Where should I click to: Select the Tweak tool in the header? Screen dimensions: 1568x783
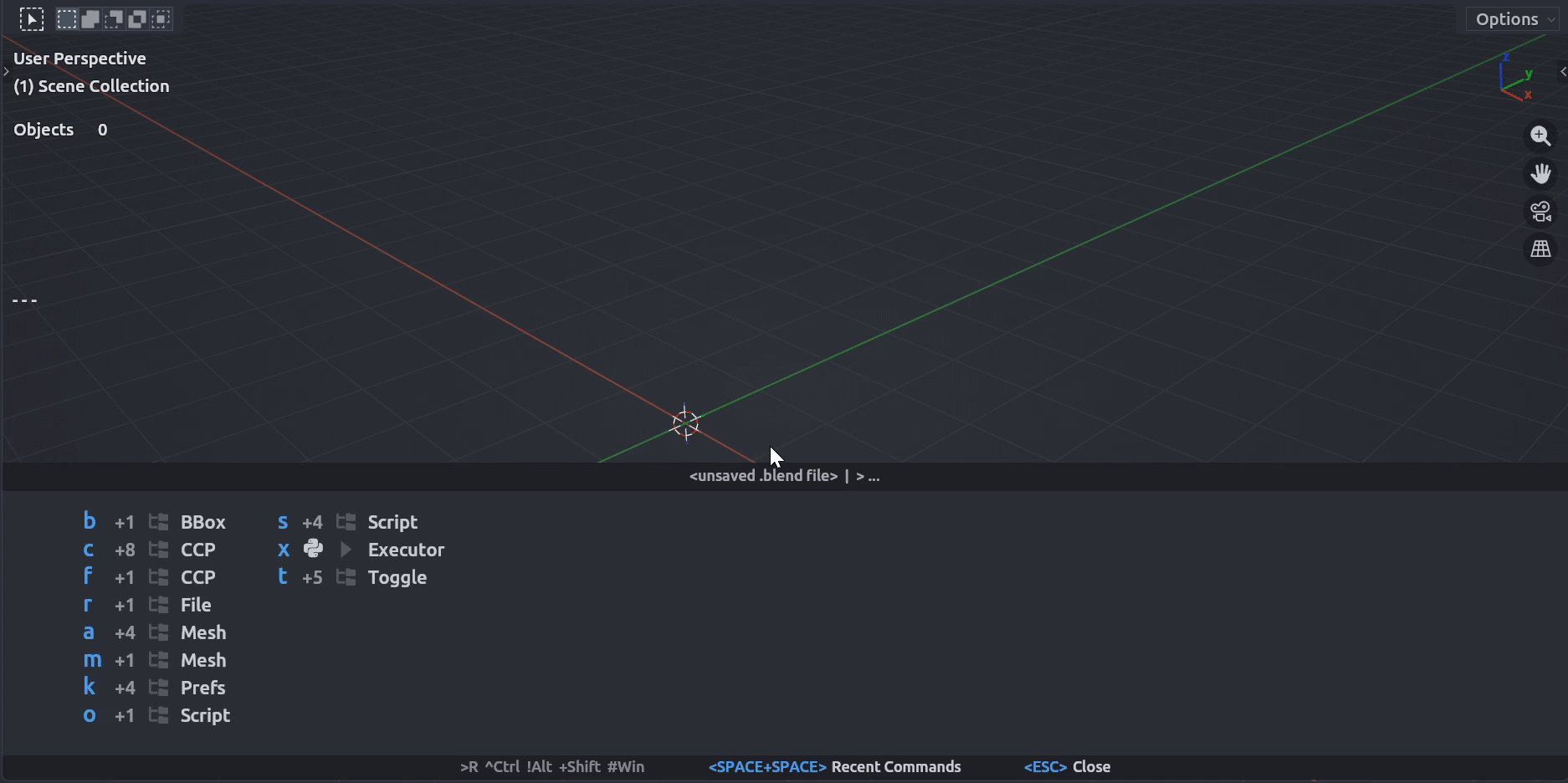[32, 18]
